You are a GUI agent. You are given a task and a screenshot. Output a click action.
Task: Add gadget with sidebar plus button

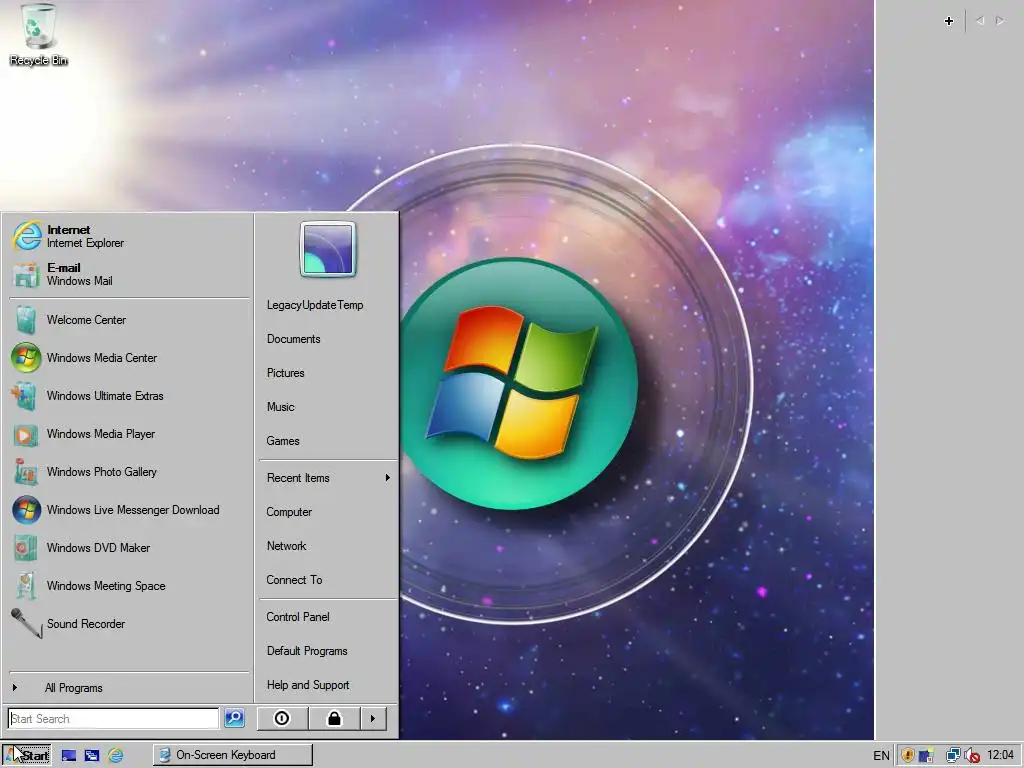[x=949, y=21]
